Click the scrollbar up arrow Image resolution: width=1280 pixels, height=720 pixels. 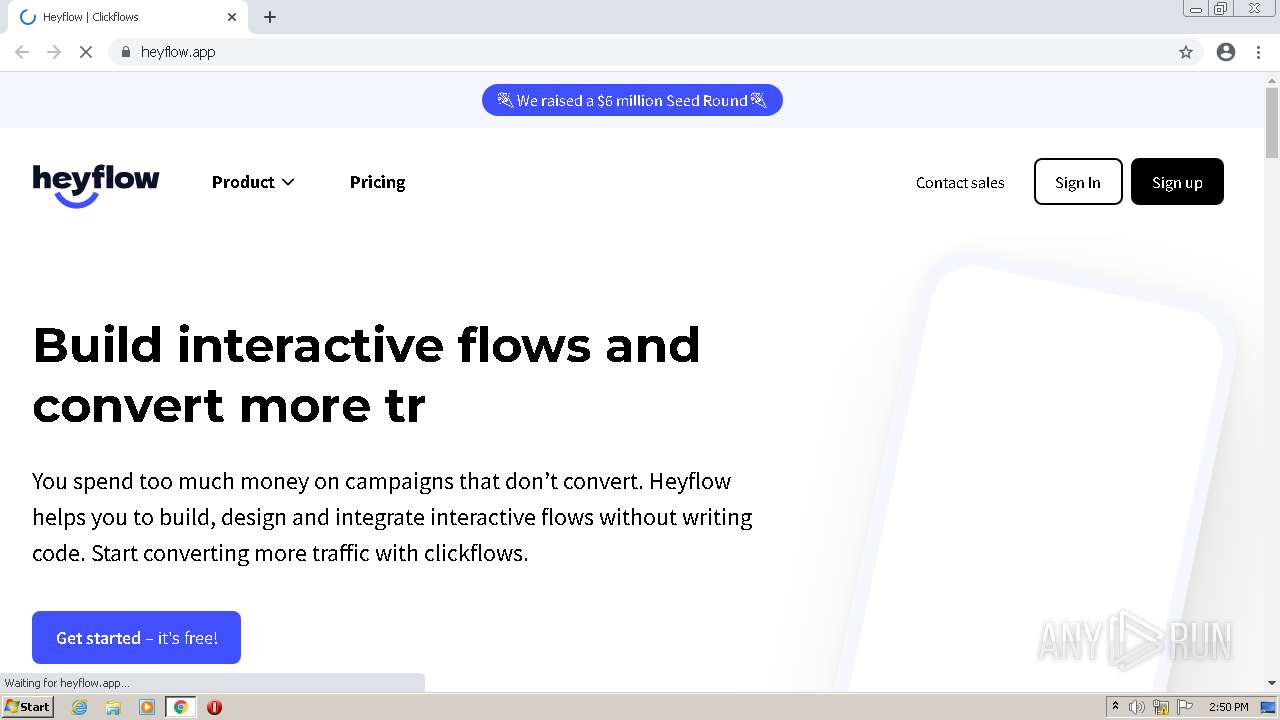pyautogui.click(x=1272, y=79)
